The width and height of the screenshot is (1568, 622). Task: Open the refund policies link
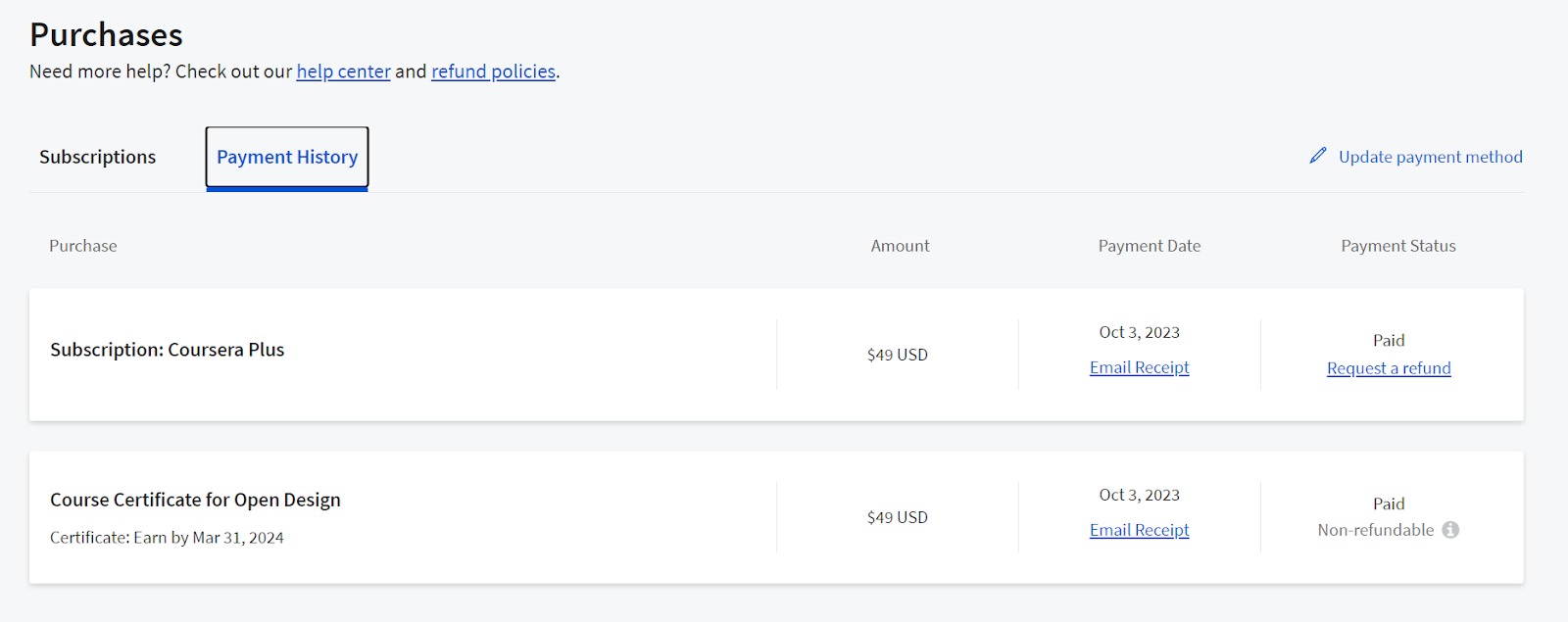[x=493, y=72]
